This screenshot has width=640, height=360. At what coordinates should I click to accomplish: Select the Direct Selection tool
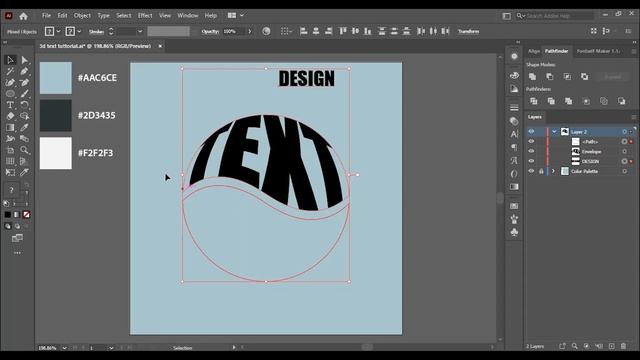[x=24, y=60]
